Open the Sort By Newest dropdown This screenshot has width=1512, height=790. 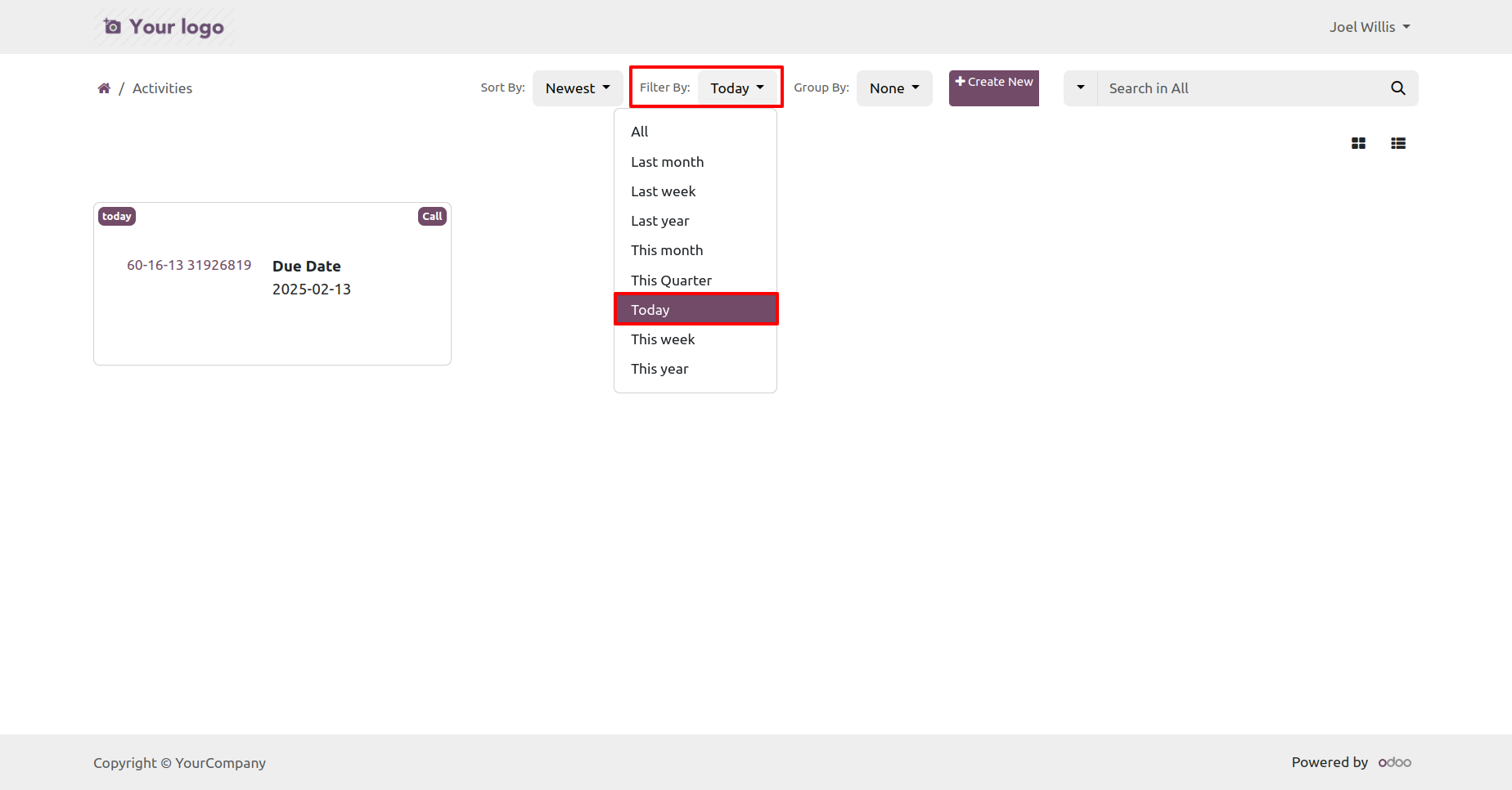pos(578,88)
